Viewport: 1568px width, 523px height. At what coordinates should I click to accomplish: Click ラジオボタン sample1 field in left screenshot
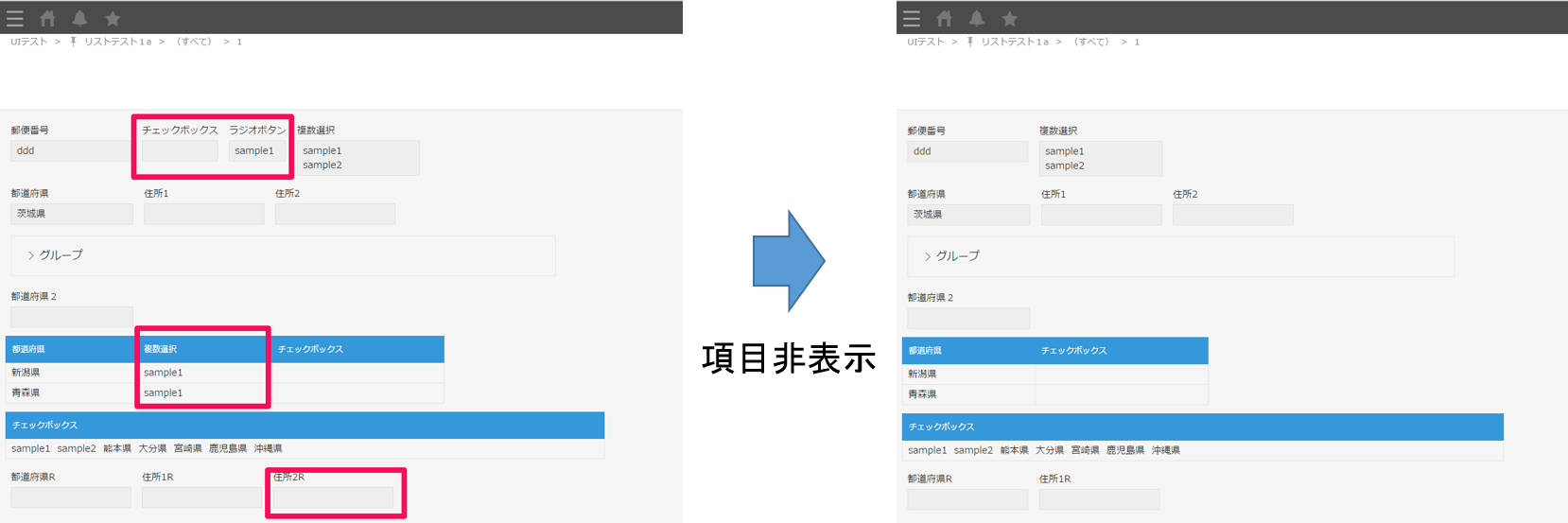point(257,150)
